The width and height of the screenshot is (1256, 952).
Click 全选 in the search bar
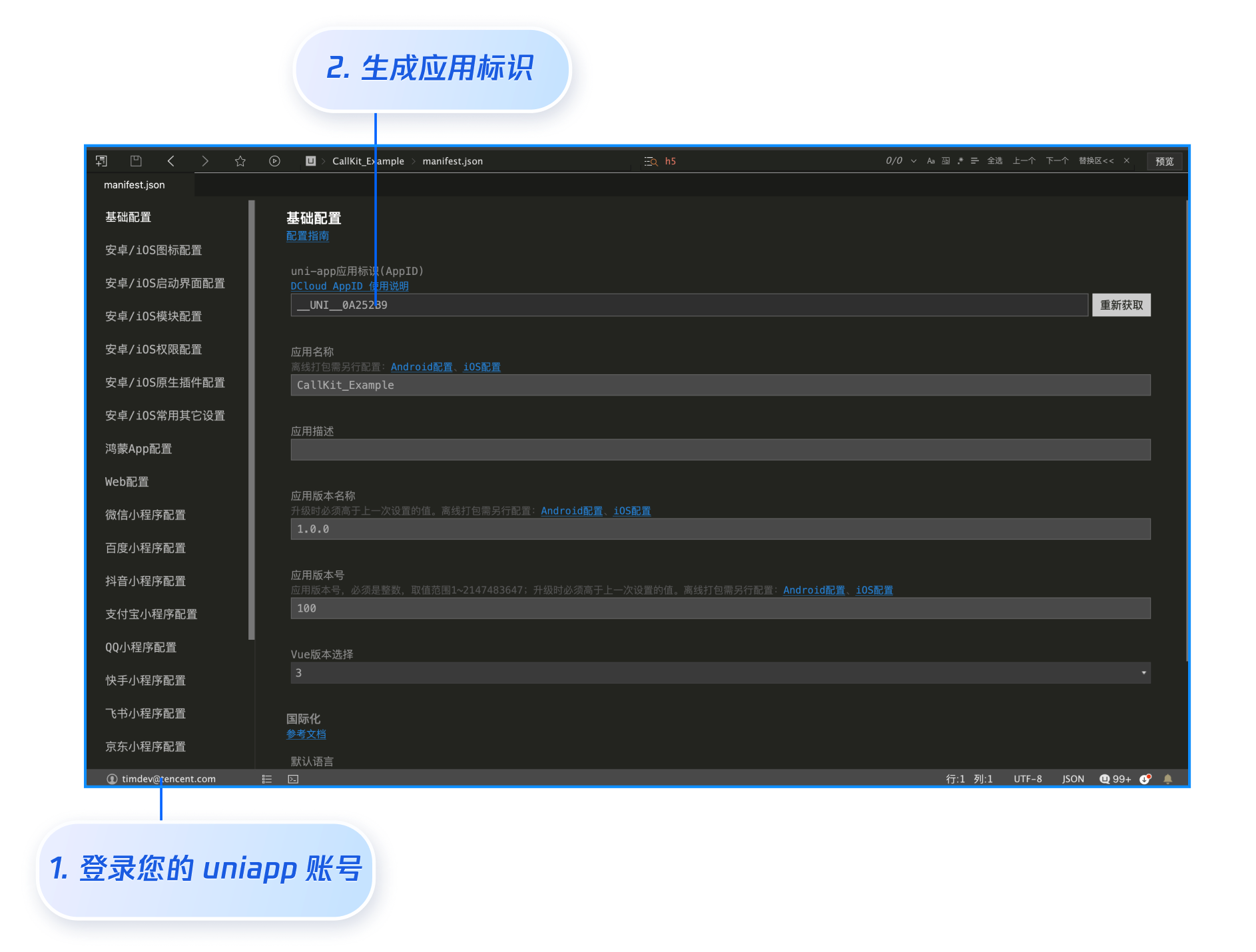(995, 161)
